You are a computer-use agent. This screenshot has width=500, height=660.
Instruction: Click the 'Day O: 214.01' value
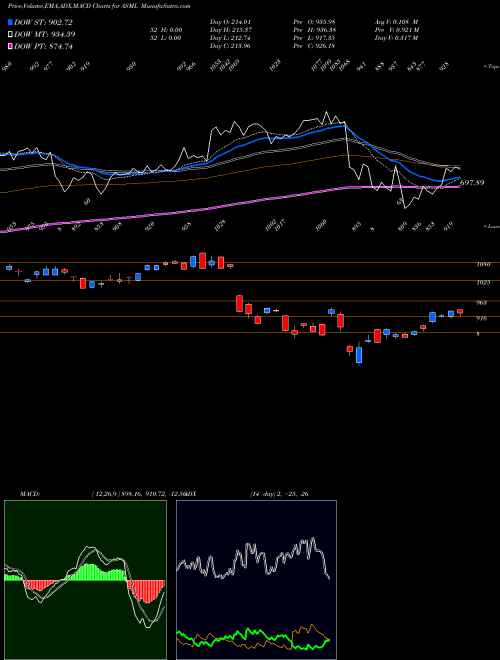pyautogui.click(x=230, y=22)
